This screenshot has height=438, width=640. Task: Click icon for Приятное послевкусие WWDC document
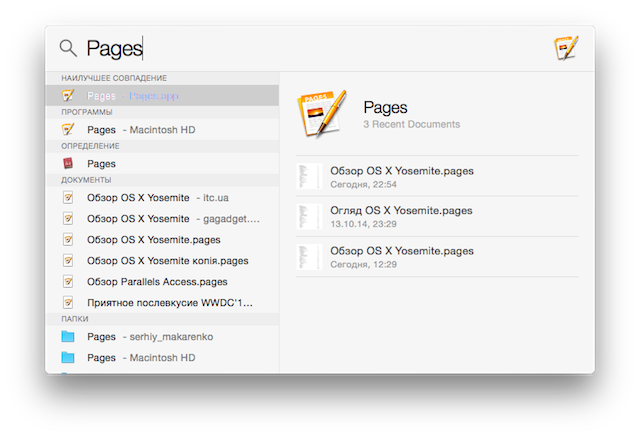(x=68, y=303)
